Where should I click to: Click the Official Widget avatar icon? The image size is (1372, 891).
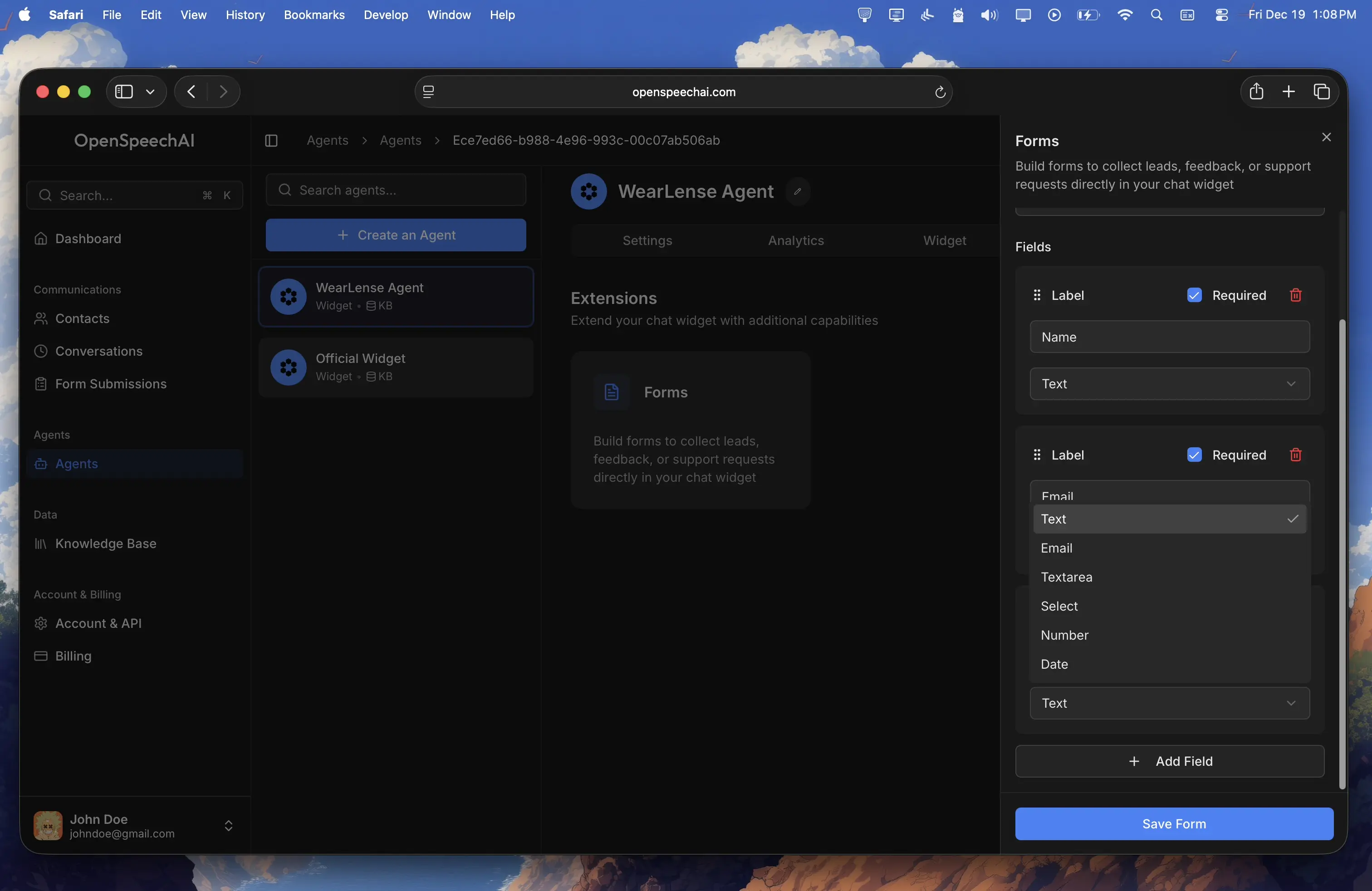(288, 367)
